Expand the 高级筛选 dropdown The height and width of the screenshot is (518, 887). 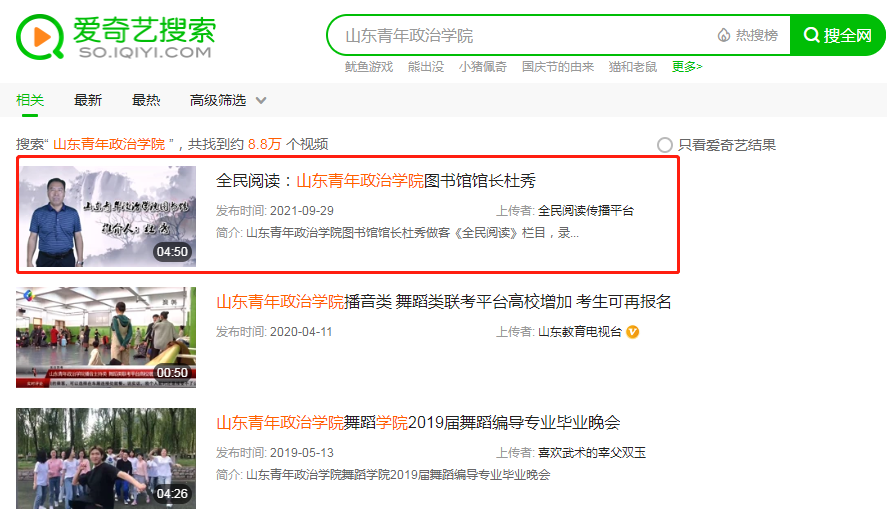tap(228, 100)
